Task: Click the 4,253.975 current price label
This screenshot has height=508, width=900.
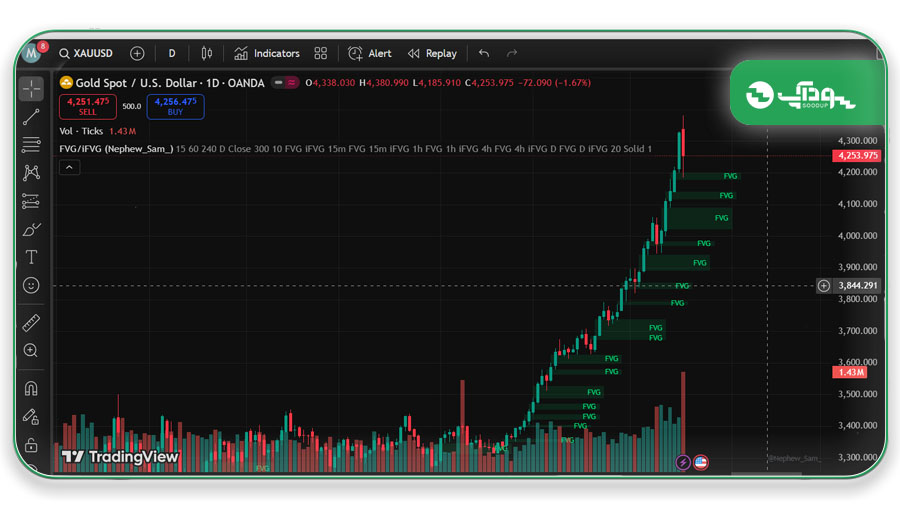Action: coord(856,156)
